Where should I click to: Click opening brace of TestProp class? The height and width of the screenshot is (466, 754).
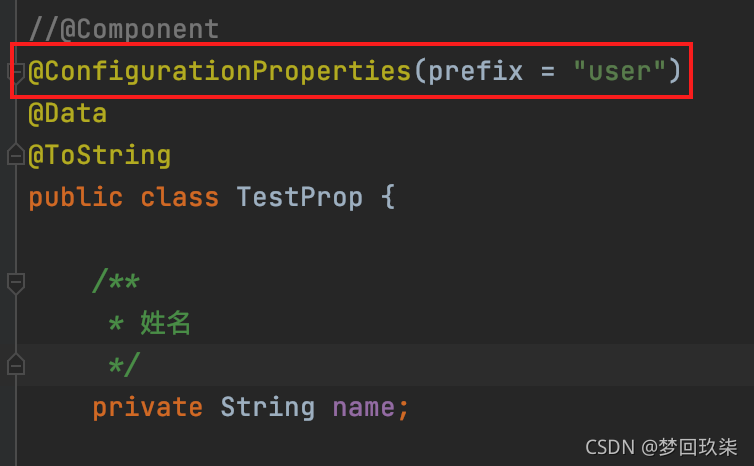point(388,197)
